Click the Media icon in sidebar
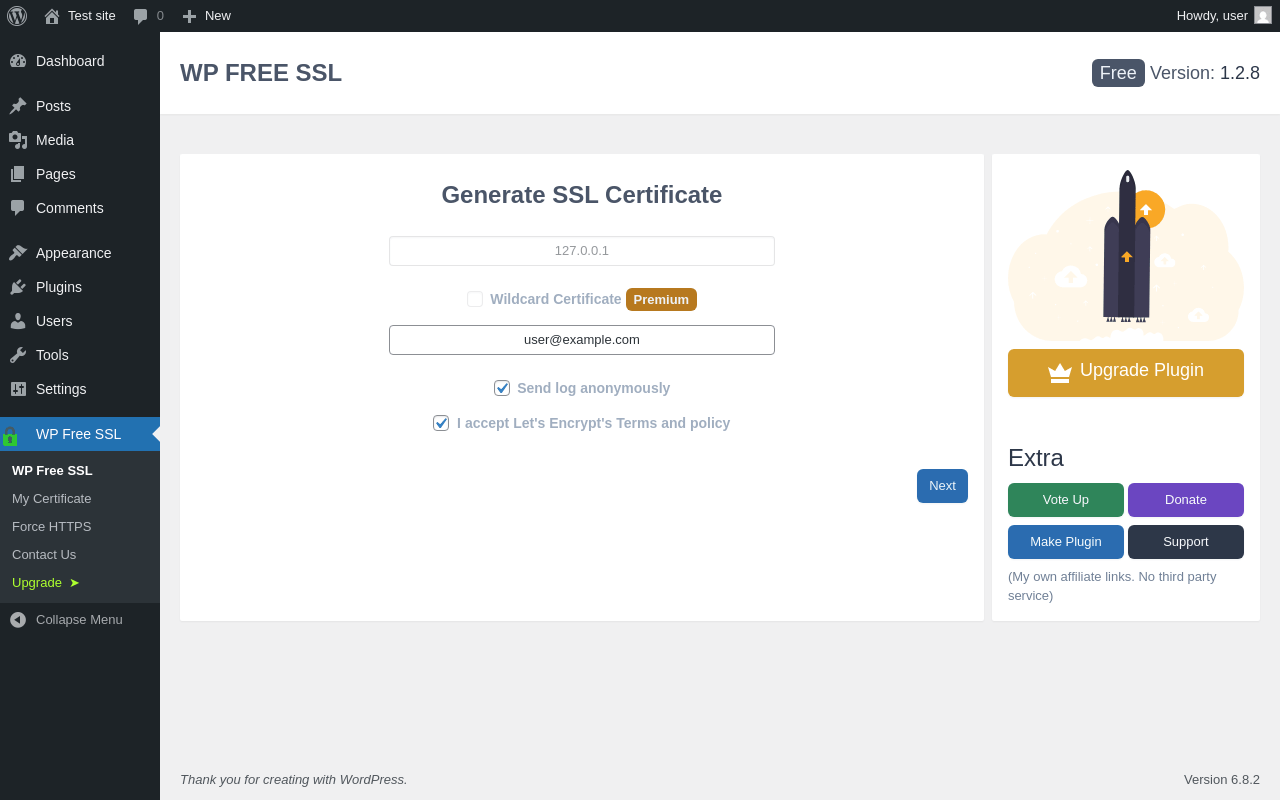Image resolution: width=1280 pixels, height=800 pixels. tap(18, 140)
